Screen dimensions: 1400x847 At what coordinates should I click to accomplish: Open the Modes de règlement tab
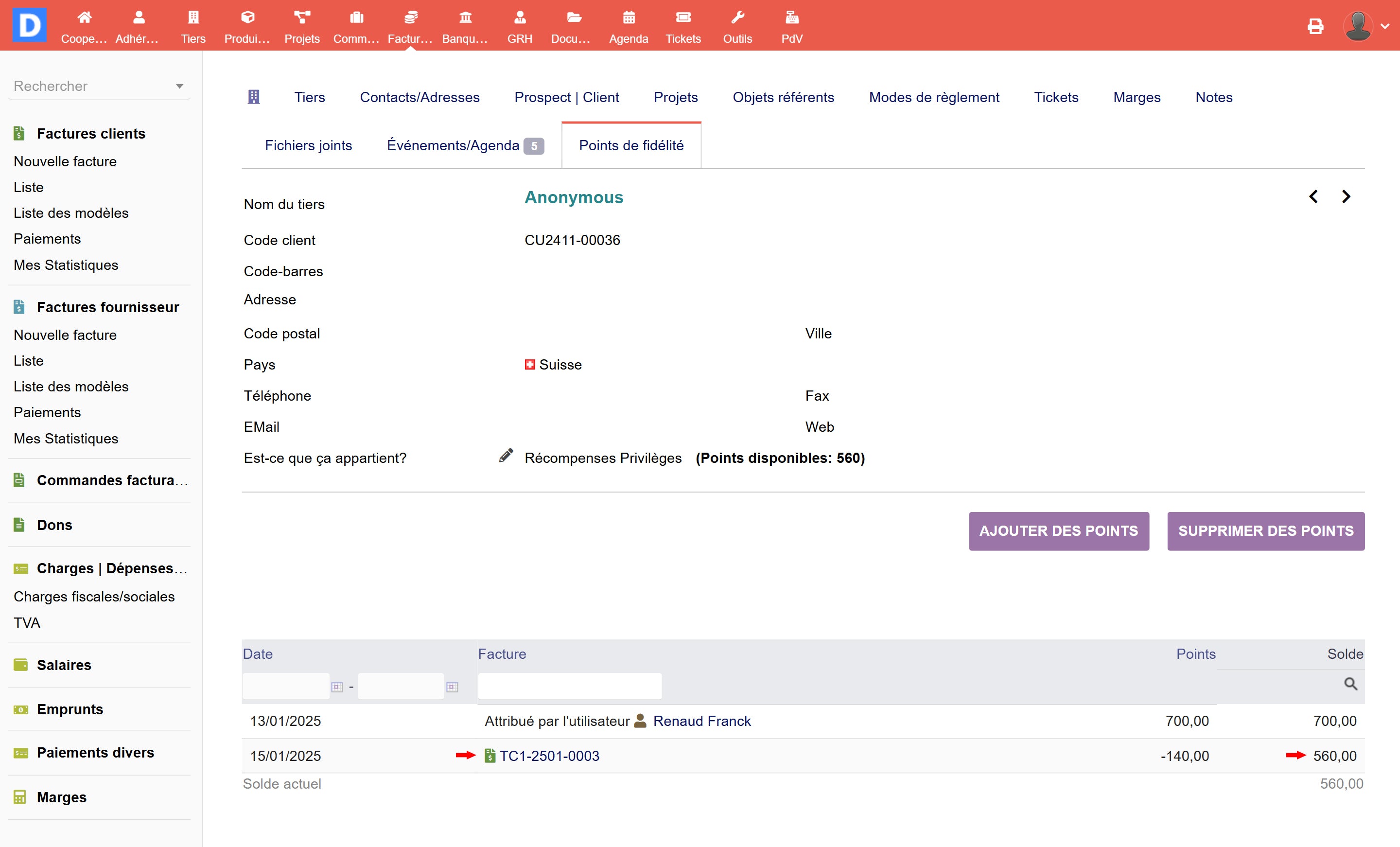click(933, 97)
